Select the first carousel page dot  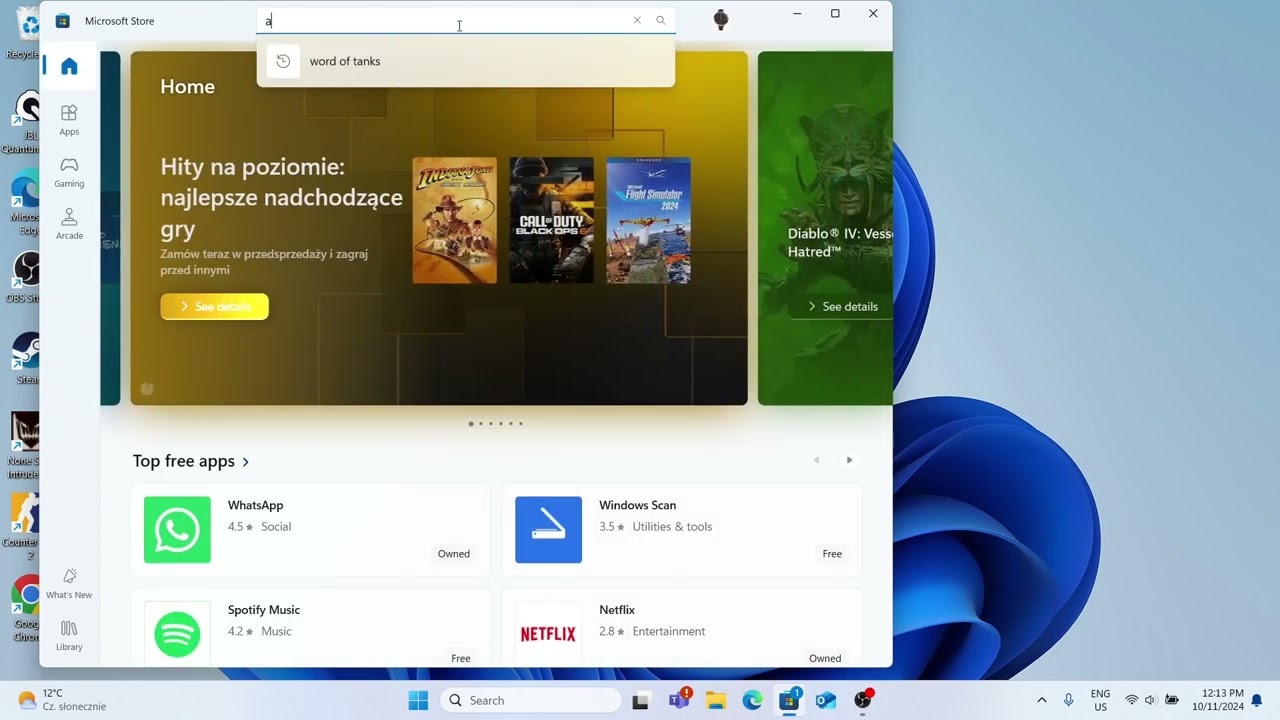tap(471, 424)
